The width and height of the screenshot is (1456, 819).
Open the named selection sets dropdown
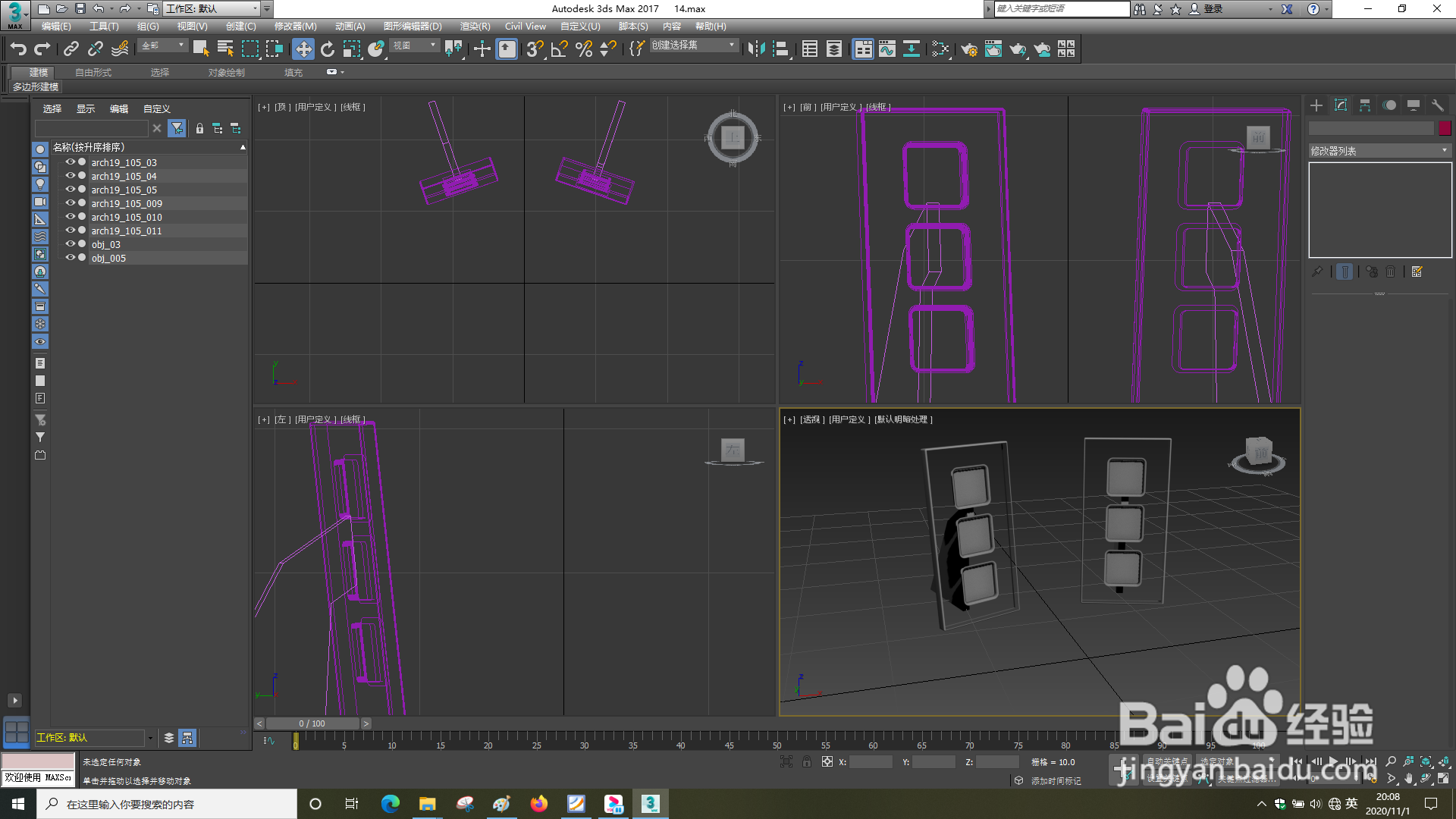coord(732,45)
